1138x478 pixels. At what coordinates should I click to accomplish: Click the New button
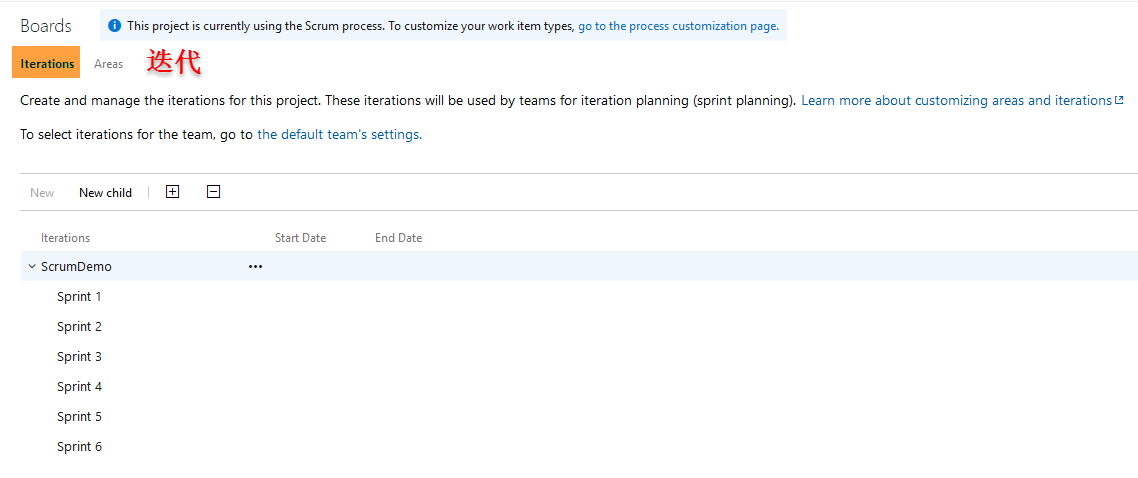click(x=42, y=193)
